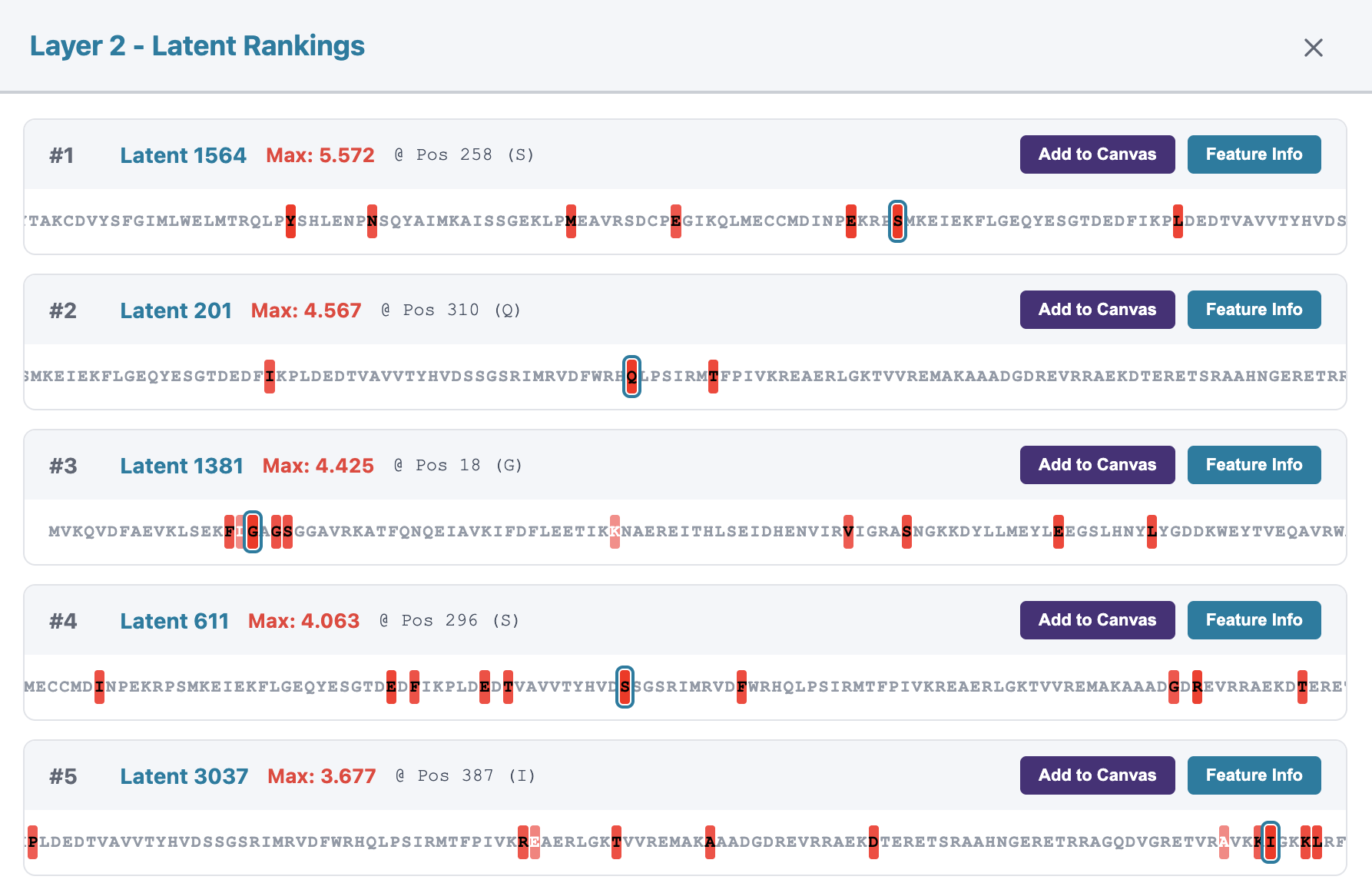Open the Latent 201 feature link
The width and height of the screenshot is (1372, 893).
[x=176, y=310]
